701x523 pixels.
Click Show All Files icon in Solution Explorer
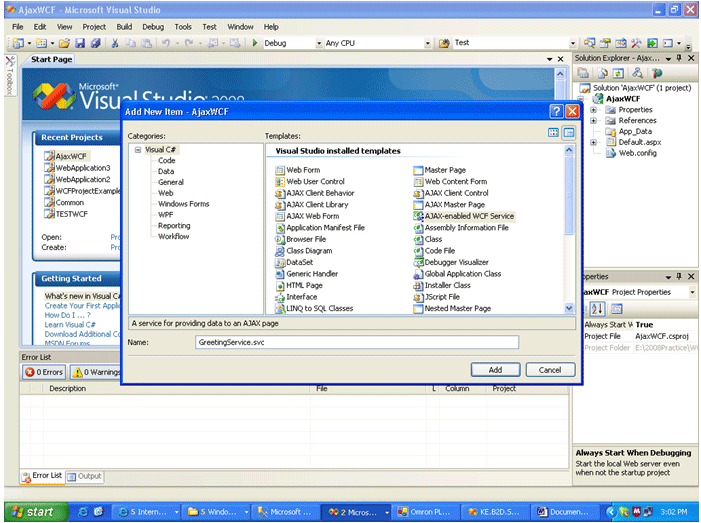pos(603,73)
